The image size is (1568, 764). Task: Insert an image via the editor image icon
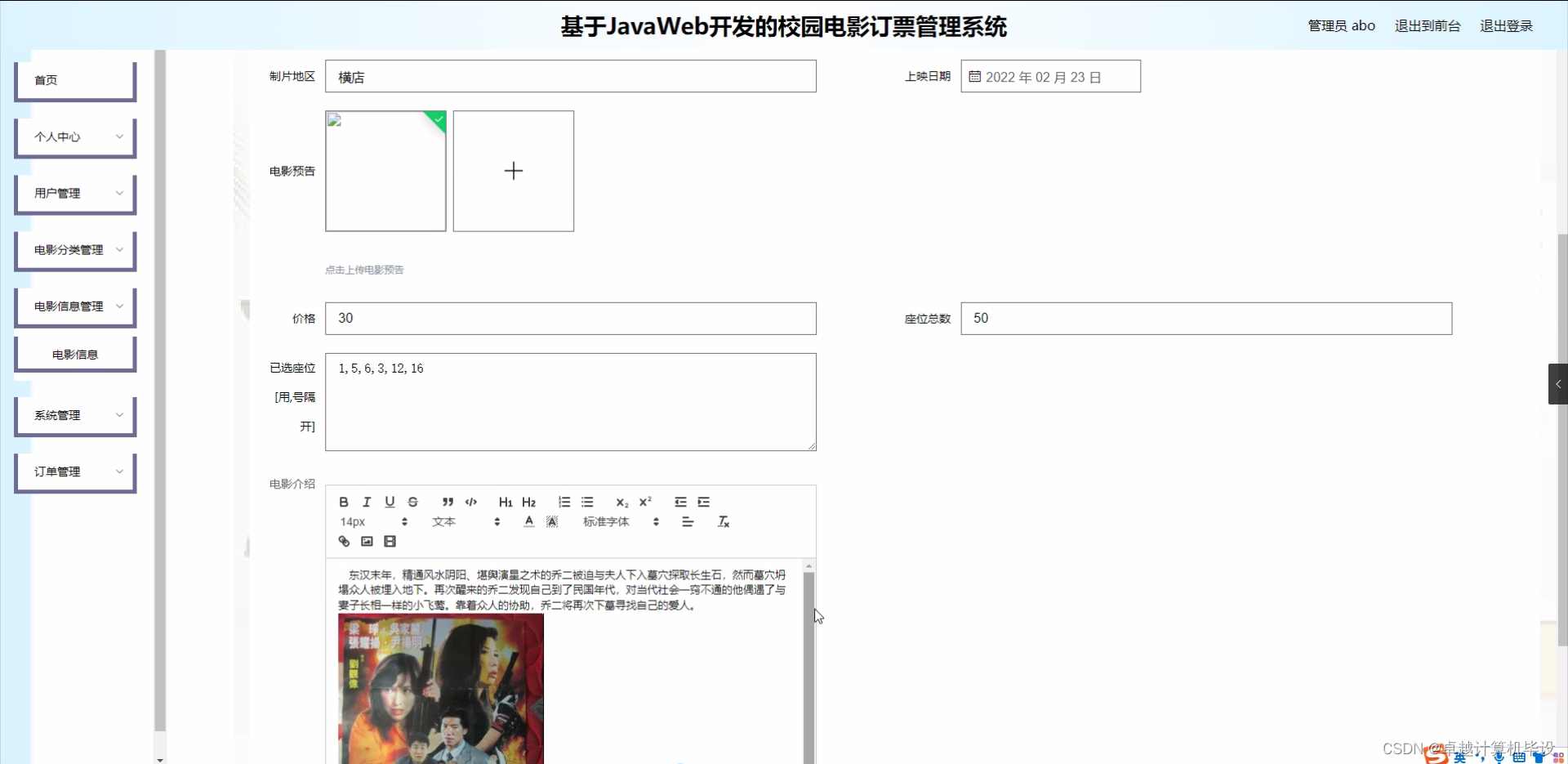click(366, 541)
